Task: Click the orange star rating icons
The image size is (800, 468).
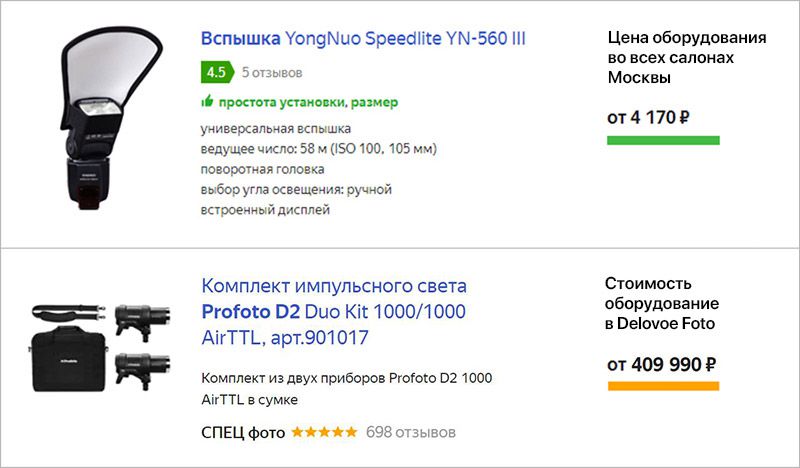Action: [x=324, y=433]
